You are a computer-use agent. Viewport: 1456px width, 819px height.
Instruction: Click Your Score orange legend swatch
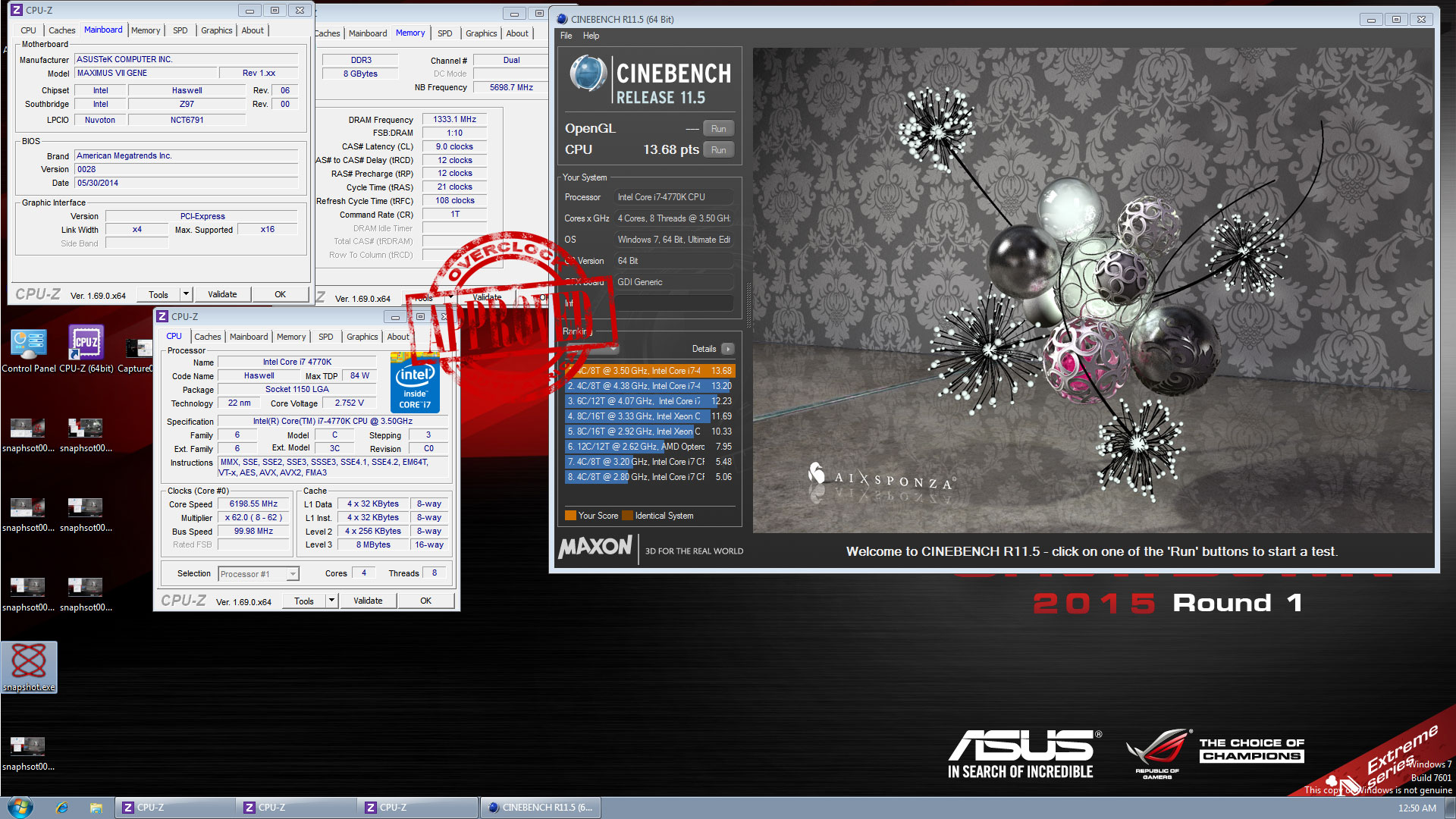pyautogui.click(x=570, y=516)
